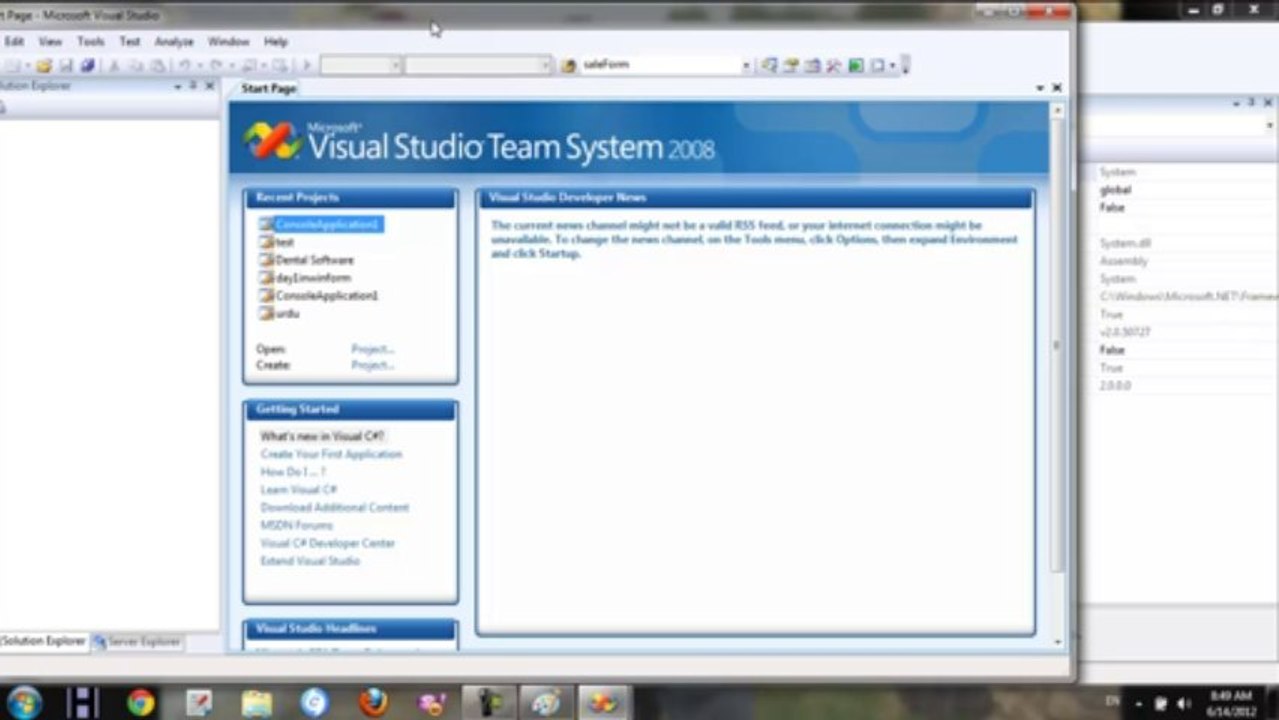Screen dimensions: 1279x720
Task: Open the Other Windows icon dropdown arrow
Action: 892,66
